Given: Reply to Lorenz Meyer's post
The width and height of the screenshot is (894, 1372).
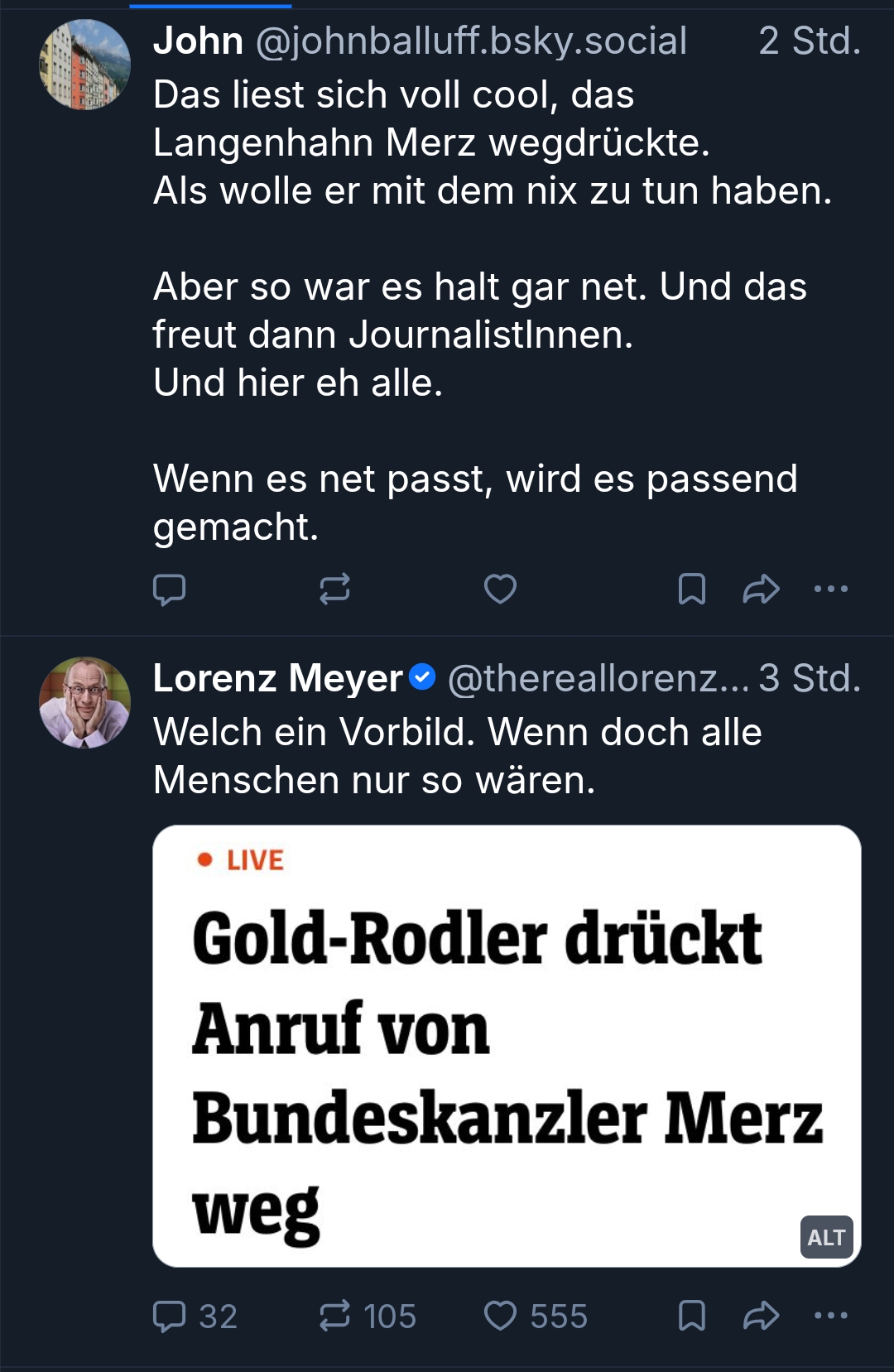Looking at the screenshot, I should tap(170, 1316).
